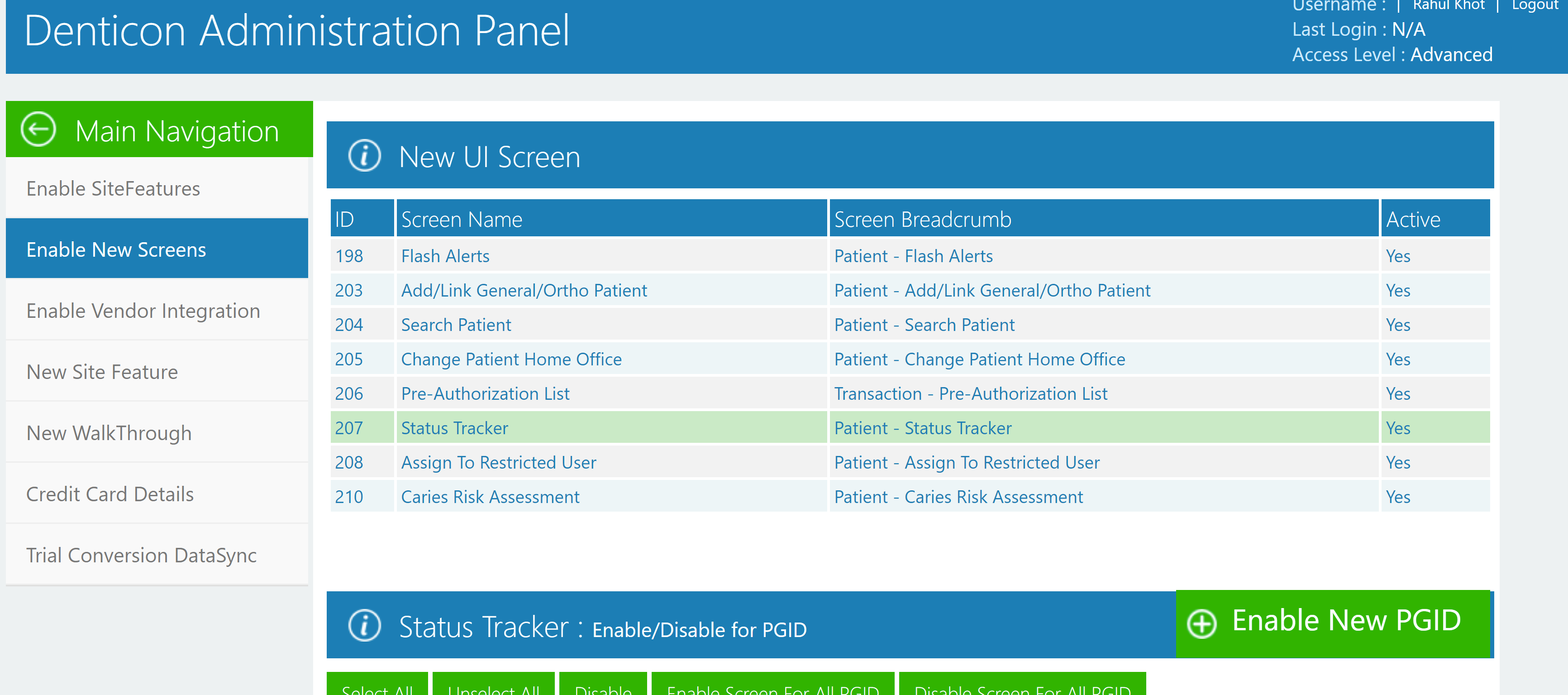Click the Logout link

[1535, 5]
